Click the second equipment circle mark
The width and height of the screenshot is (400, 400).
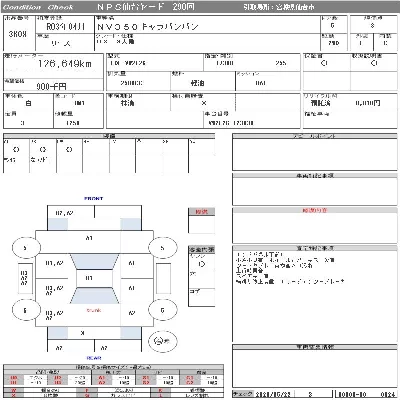click(42, 150)
